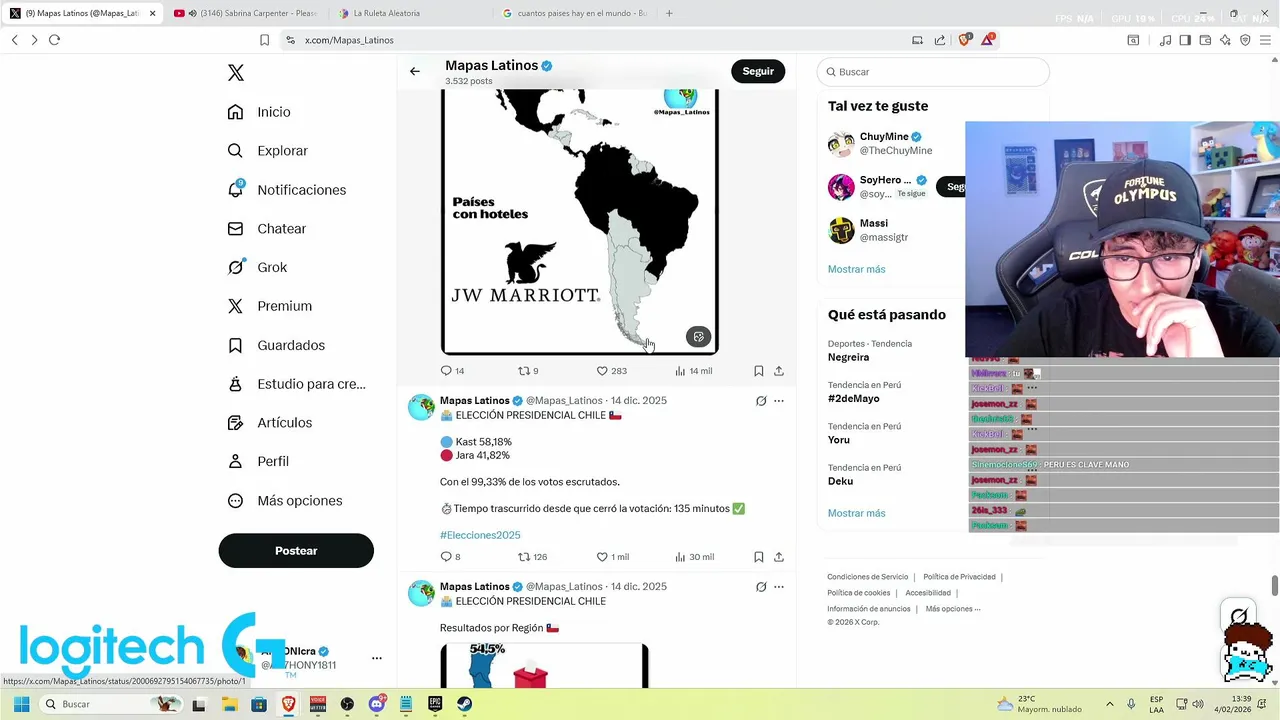1280x720 pixels.
Task: Share the JW Marriott map post
Action: 779,371
